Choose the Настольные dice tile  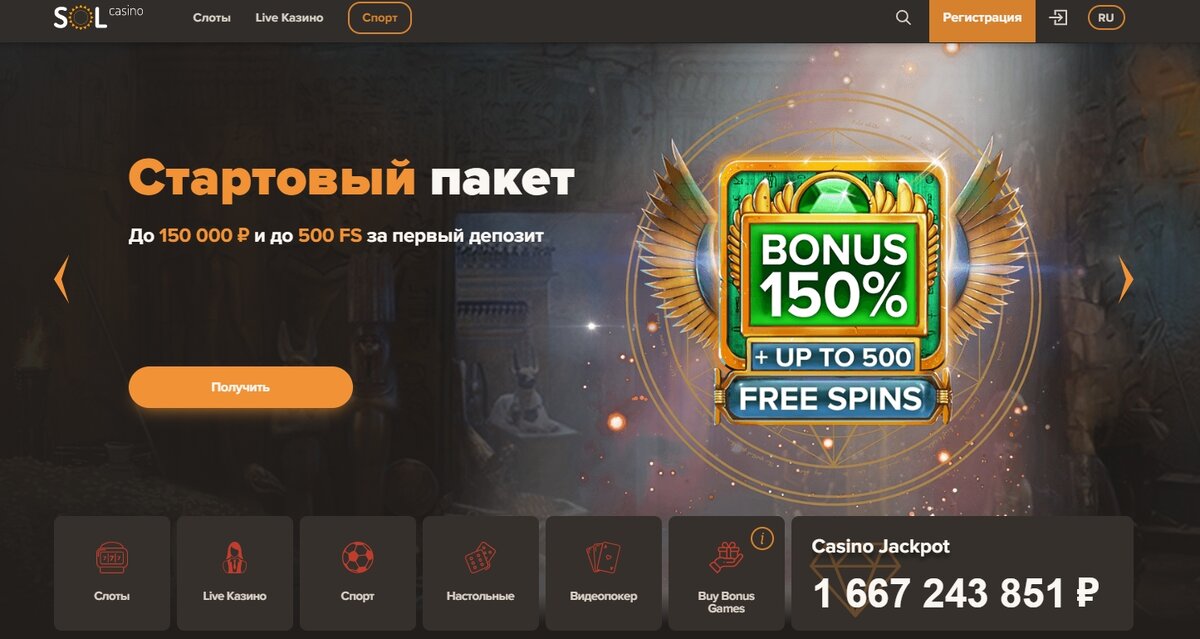click(481, 573)
